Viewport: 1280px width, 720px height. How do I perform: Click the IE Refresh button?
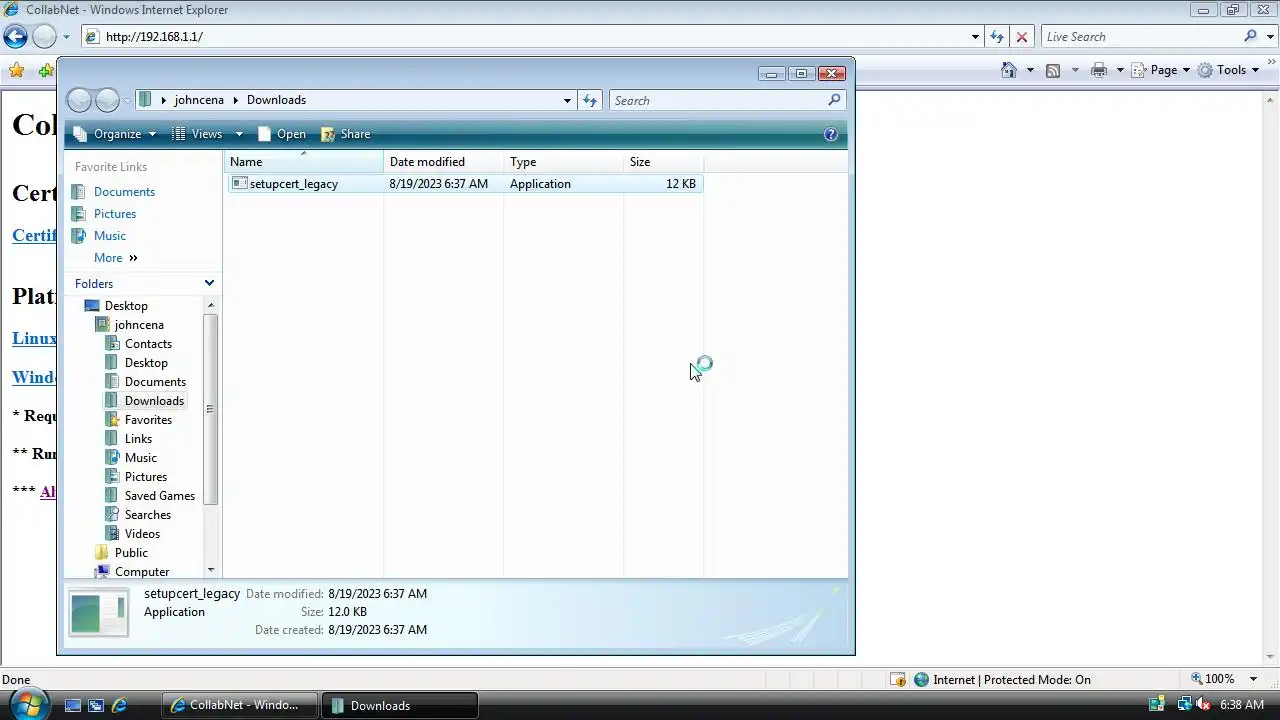coord(997,37)
